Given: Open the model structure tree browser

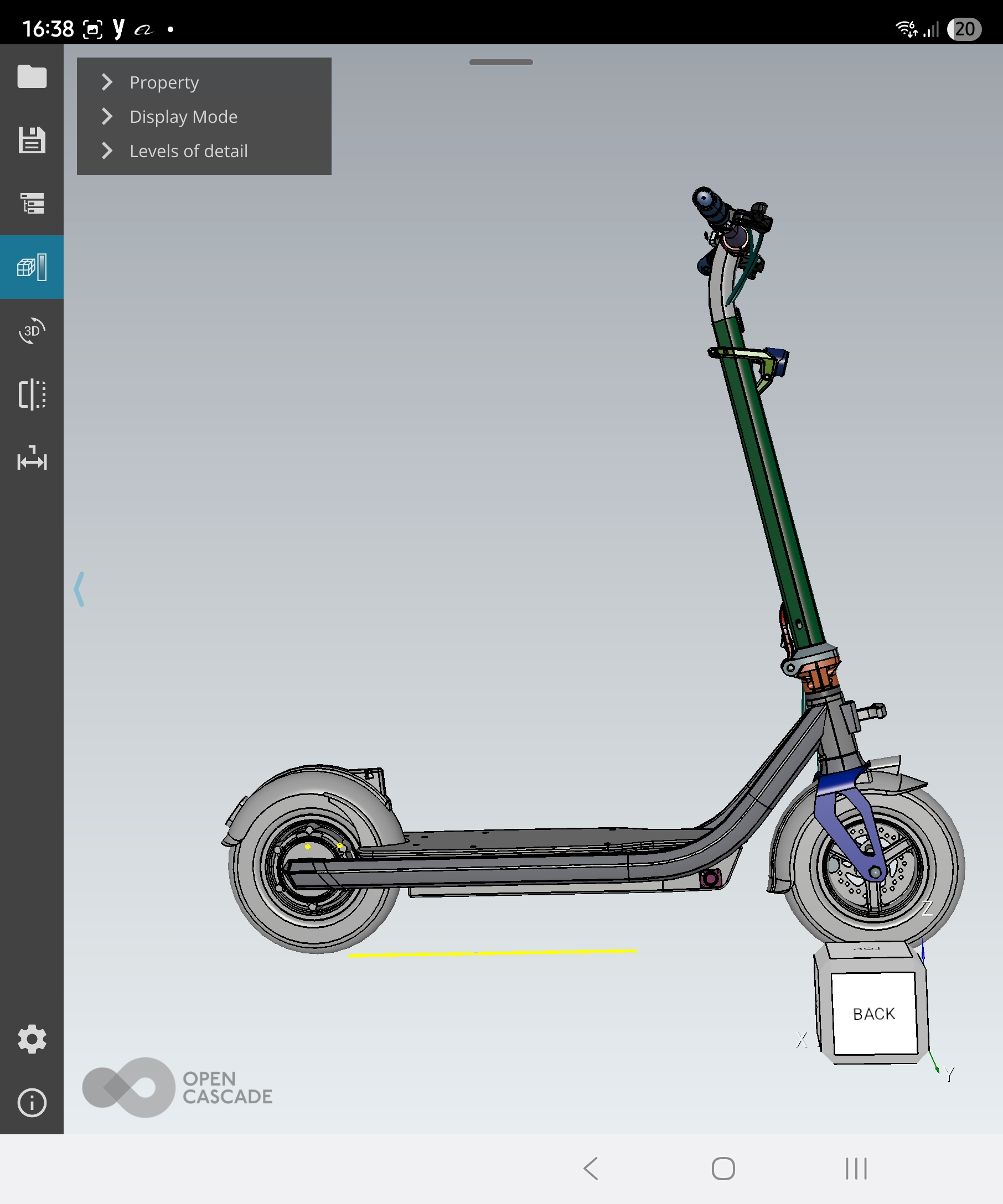Looking at the screenshot, I should tap(32, 203).
